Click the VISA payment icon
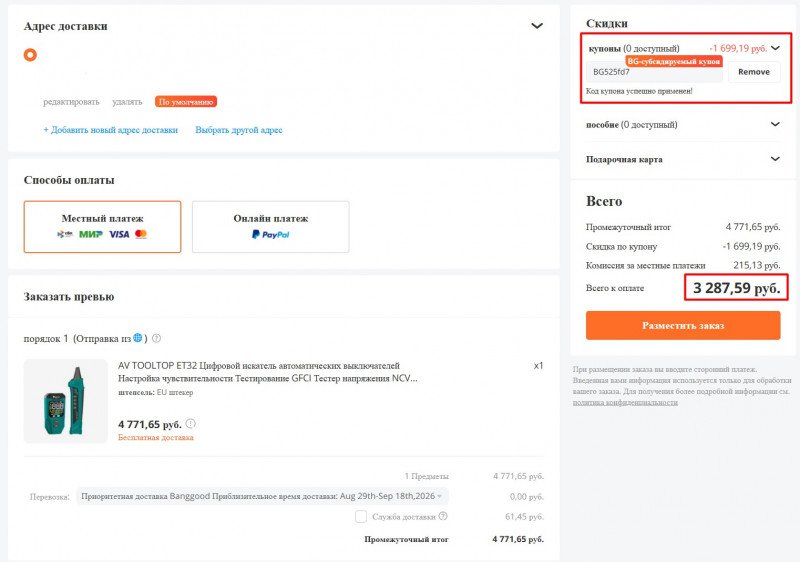800x562 pixels. 119,234
